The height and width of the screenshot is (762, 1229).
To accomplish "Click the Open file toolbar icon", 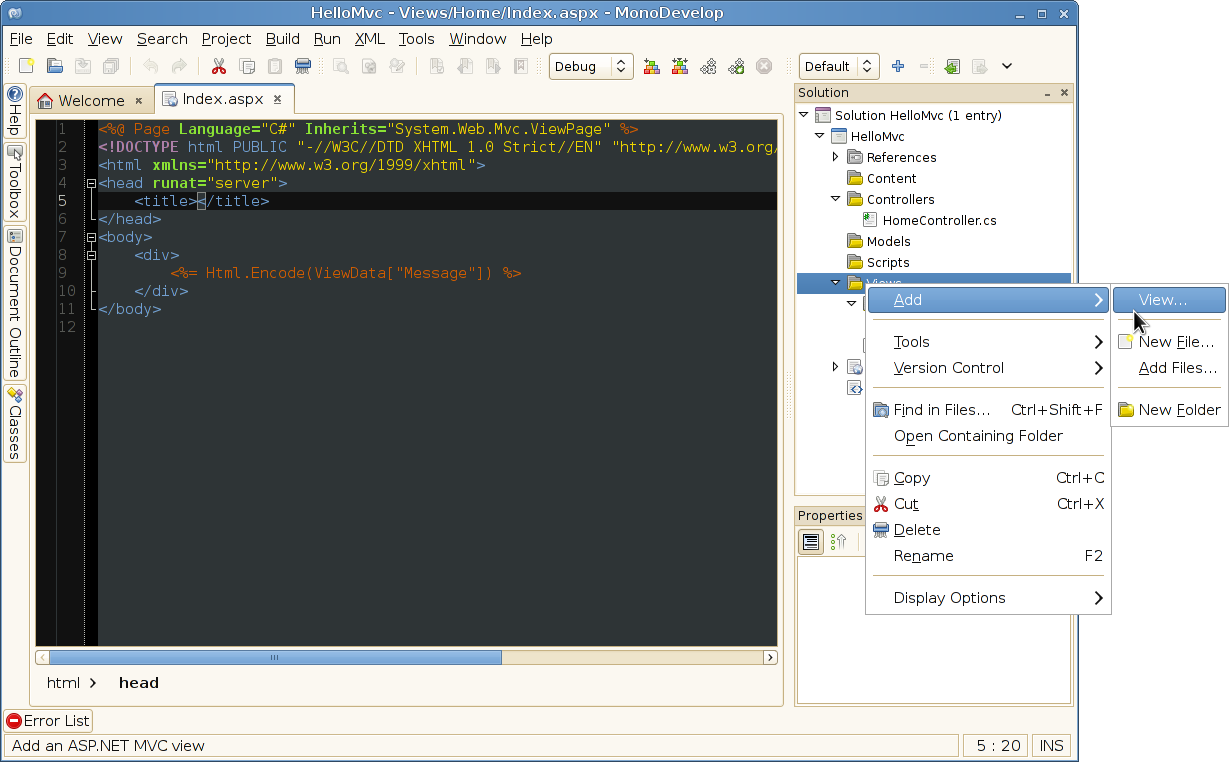I will pos(55,66).
